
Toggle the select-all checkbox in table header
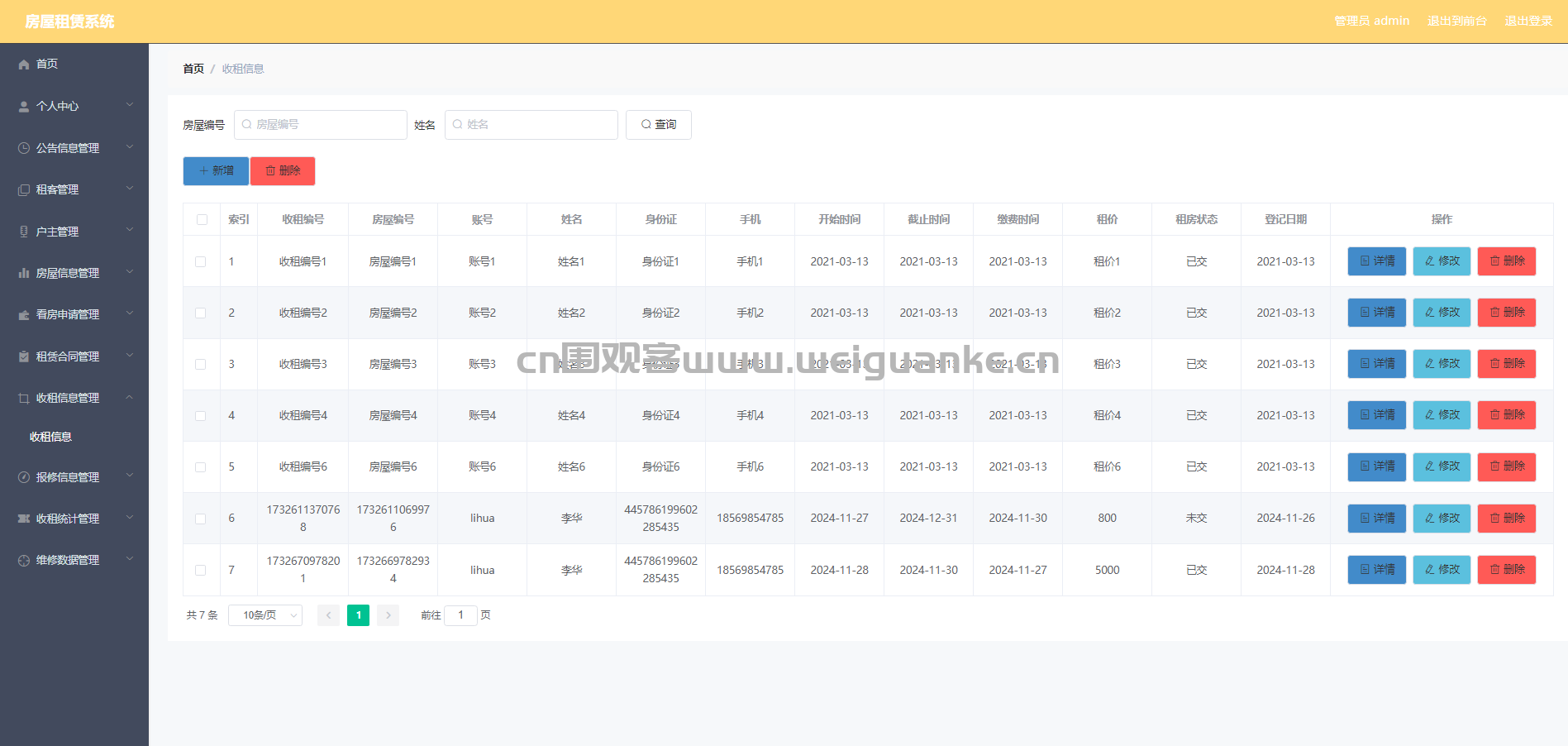(x=202, y=220)
